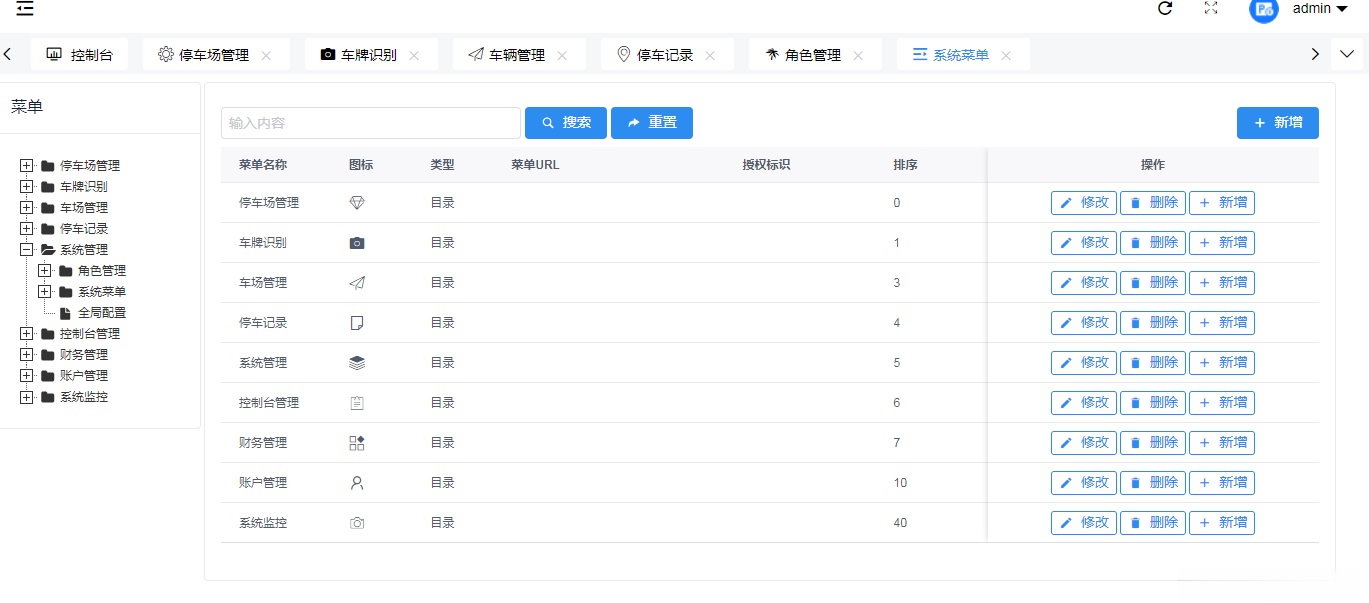Expand 停车场管理 tree node

27,166
